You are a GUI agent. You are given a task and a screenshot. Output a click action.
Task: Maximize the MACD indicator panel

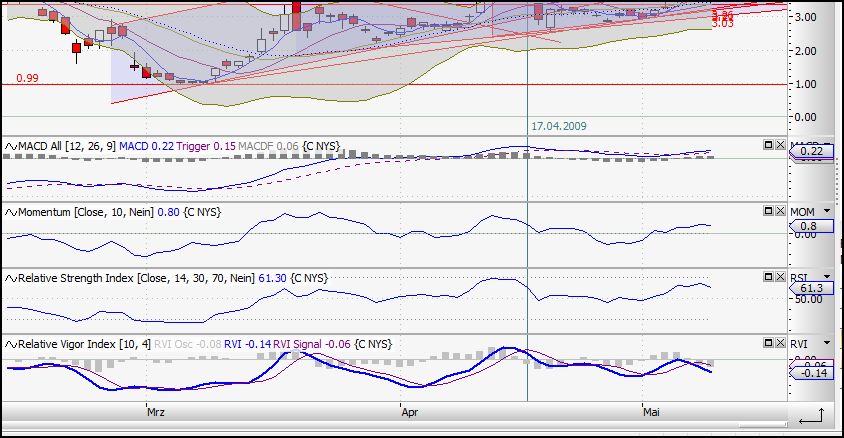pos(769,145)
